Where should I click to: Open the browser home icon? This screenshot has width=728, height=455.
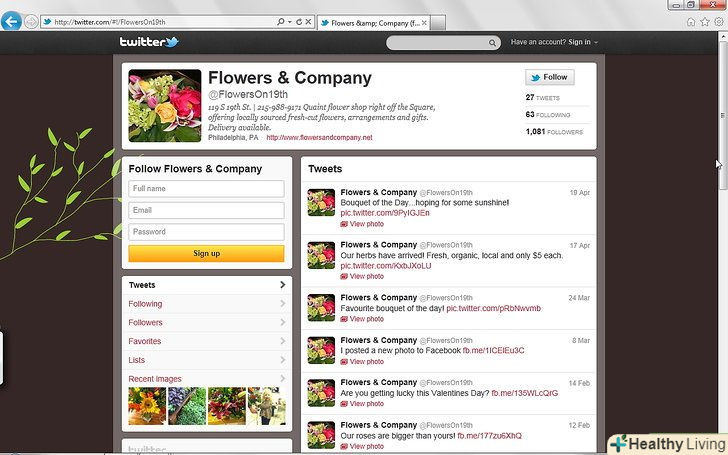coord(691,22)
